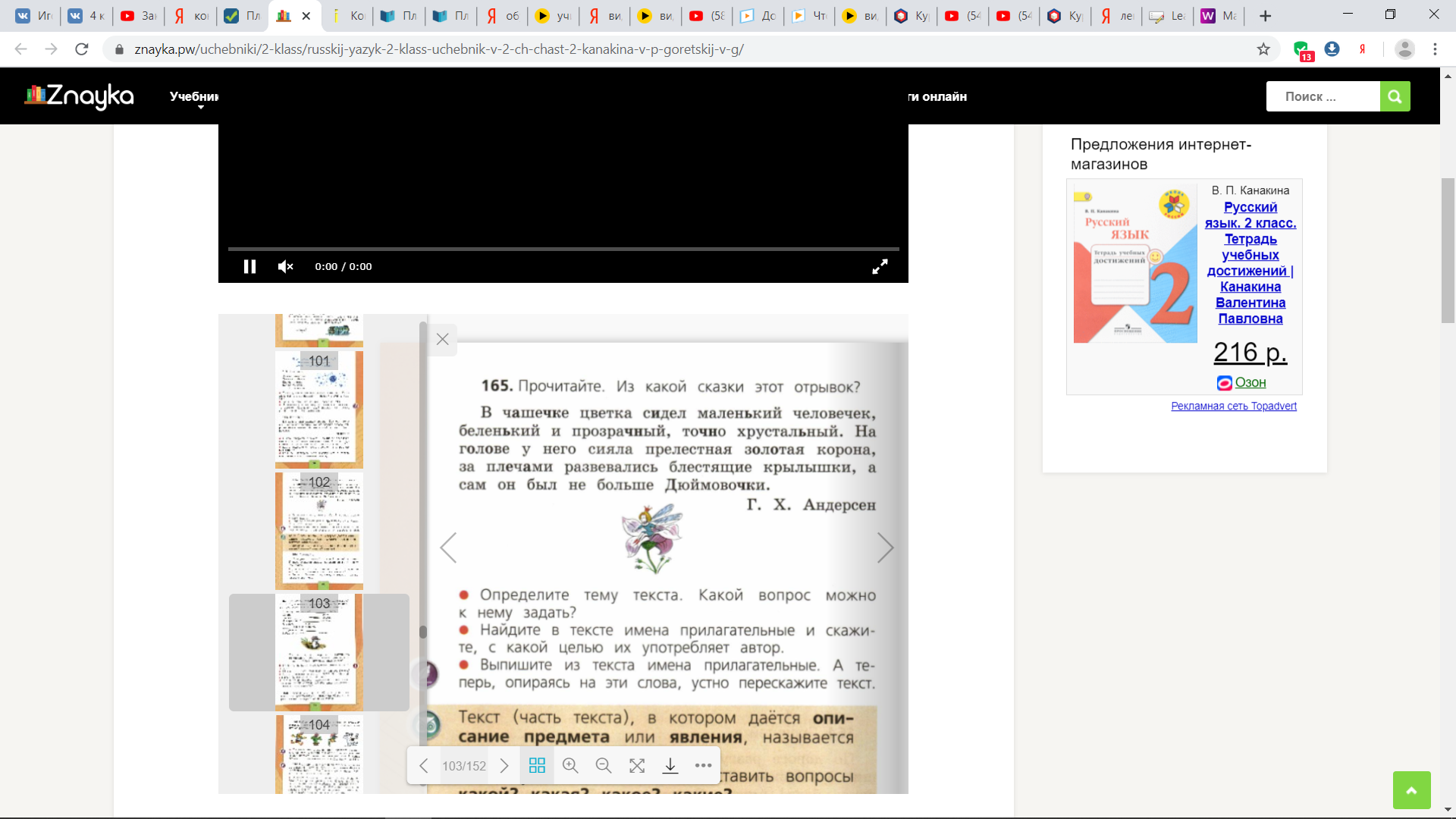The height and width of the screenshot is (819, 1456).
Task: Switch to the Yandex tab labeled ле
Action: pos(1117,16)
